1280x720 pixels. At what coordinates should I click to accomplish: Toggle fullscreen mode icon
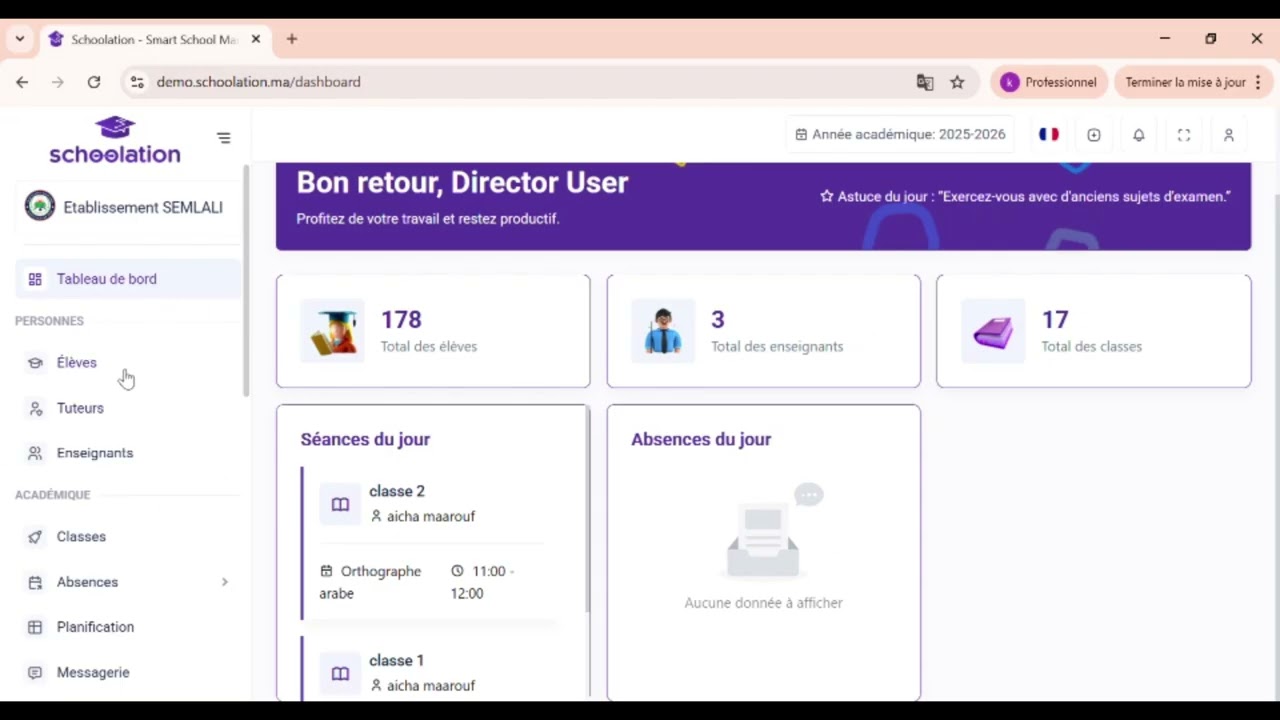pyautogui.click(x=1184, y=135)
